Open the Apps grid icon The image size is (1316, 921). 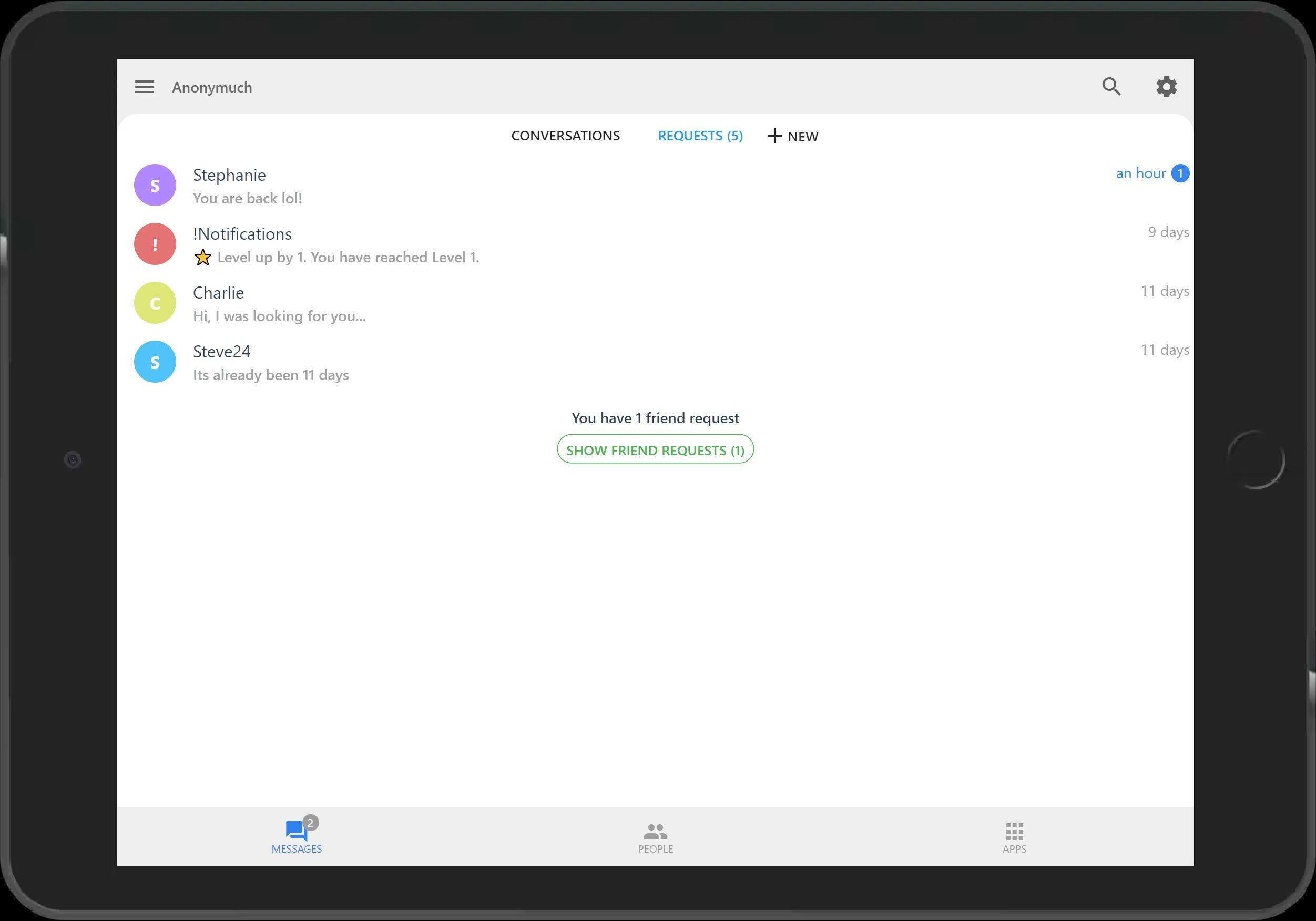pyautogui.click(x=1014, y=831)
